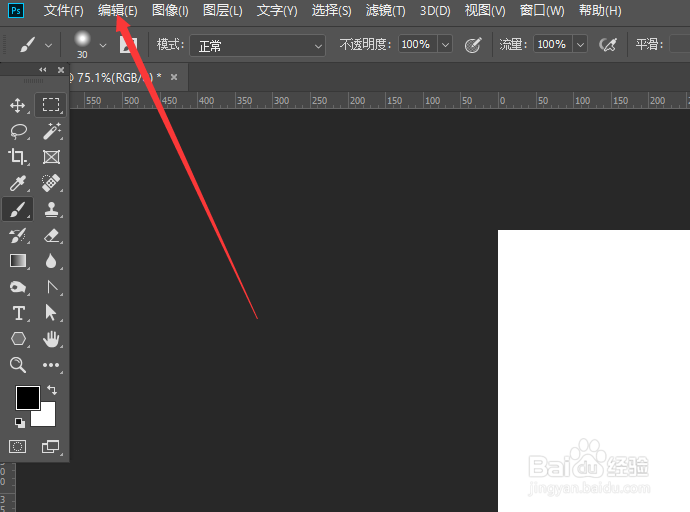Select the Crop tool
690x512 pixels.
(x=18, y=157)
